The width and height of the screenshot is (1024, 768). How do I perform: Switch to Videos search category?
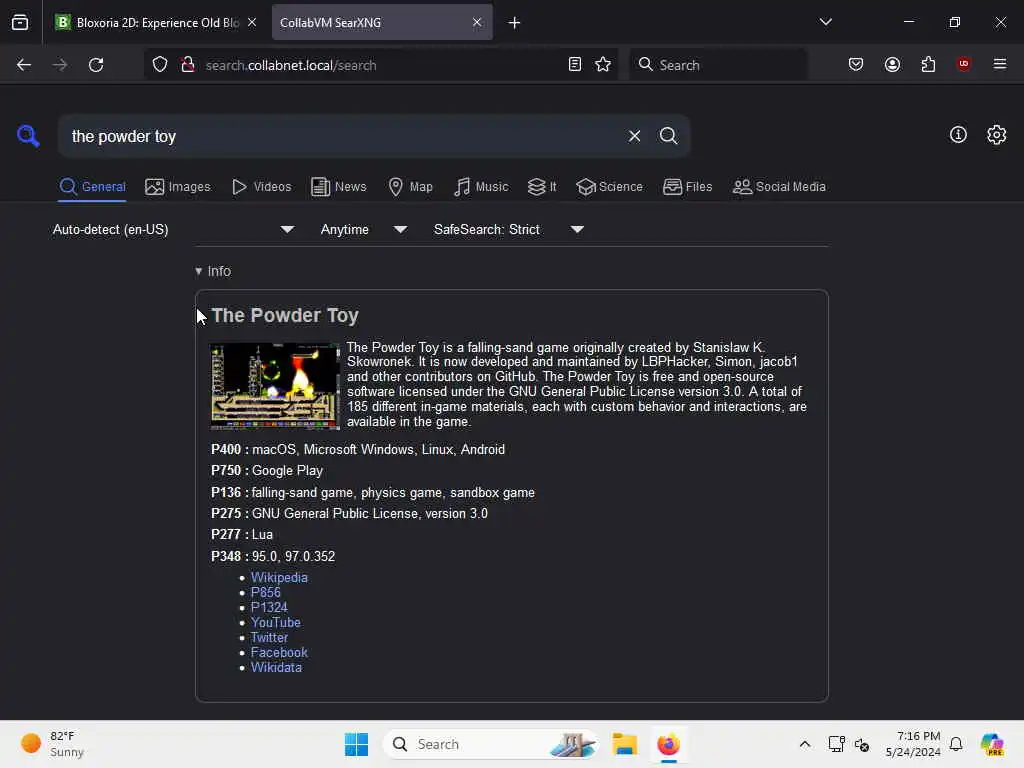tap(261, 187)
